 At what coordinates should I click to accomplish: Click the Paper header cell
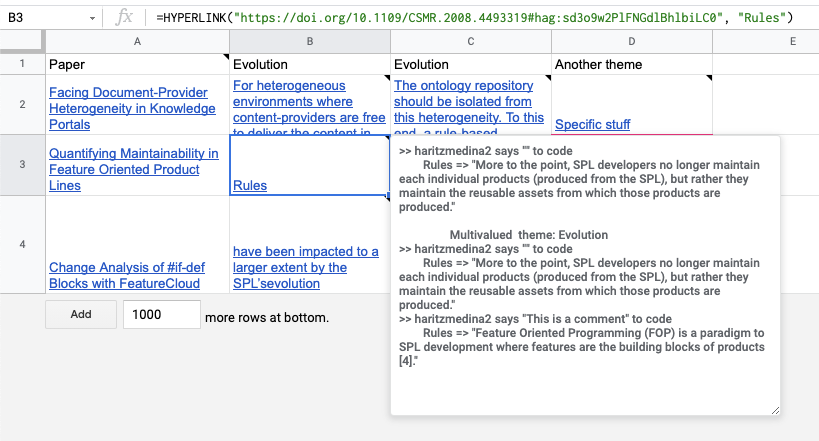pos(137,64)
